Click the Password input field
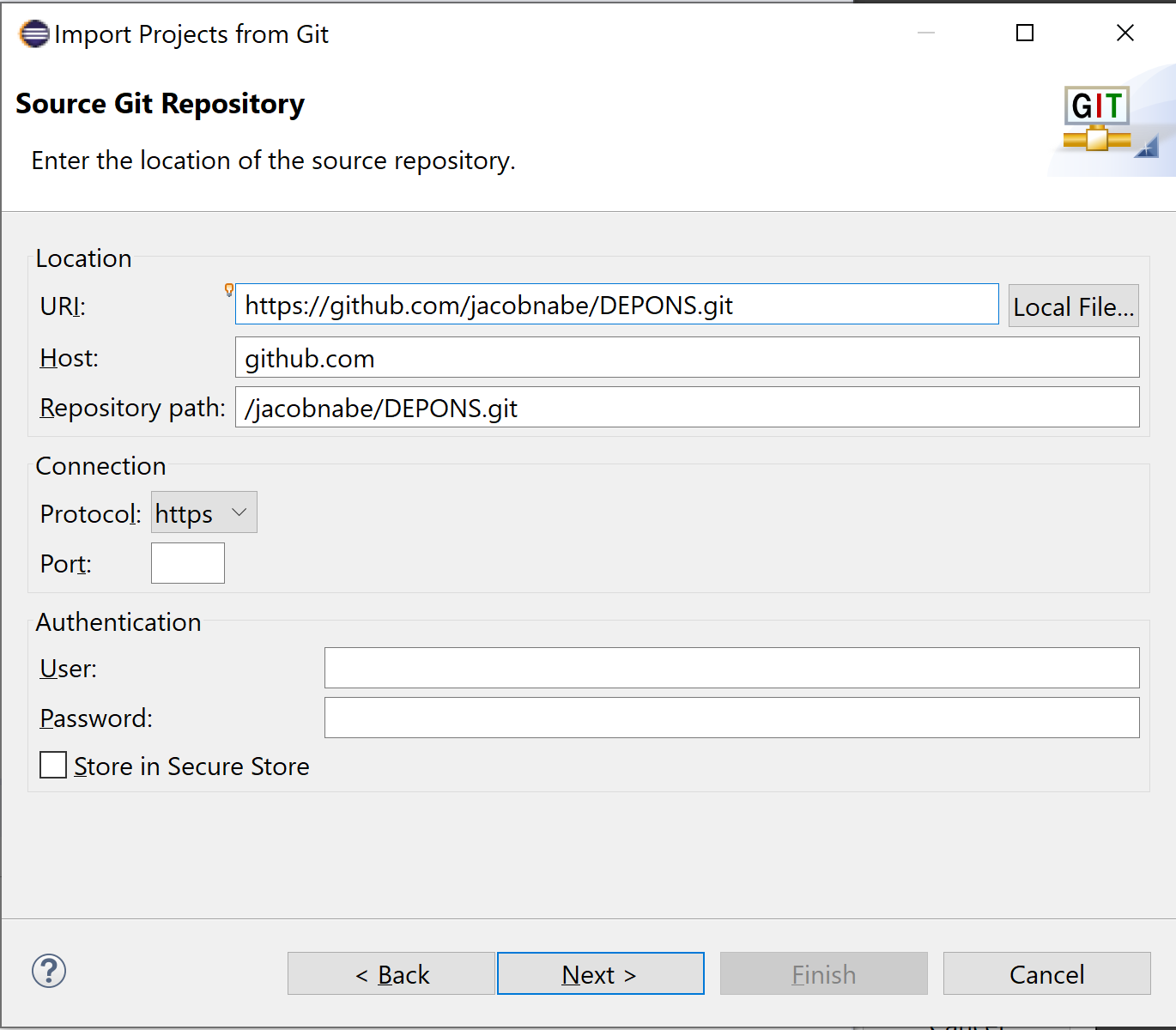This screenshot has width=1176, height=1030. tap(732, 718)
